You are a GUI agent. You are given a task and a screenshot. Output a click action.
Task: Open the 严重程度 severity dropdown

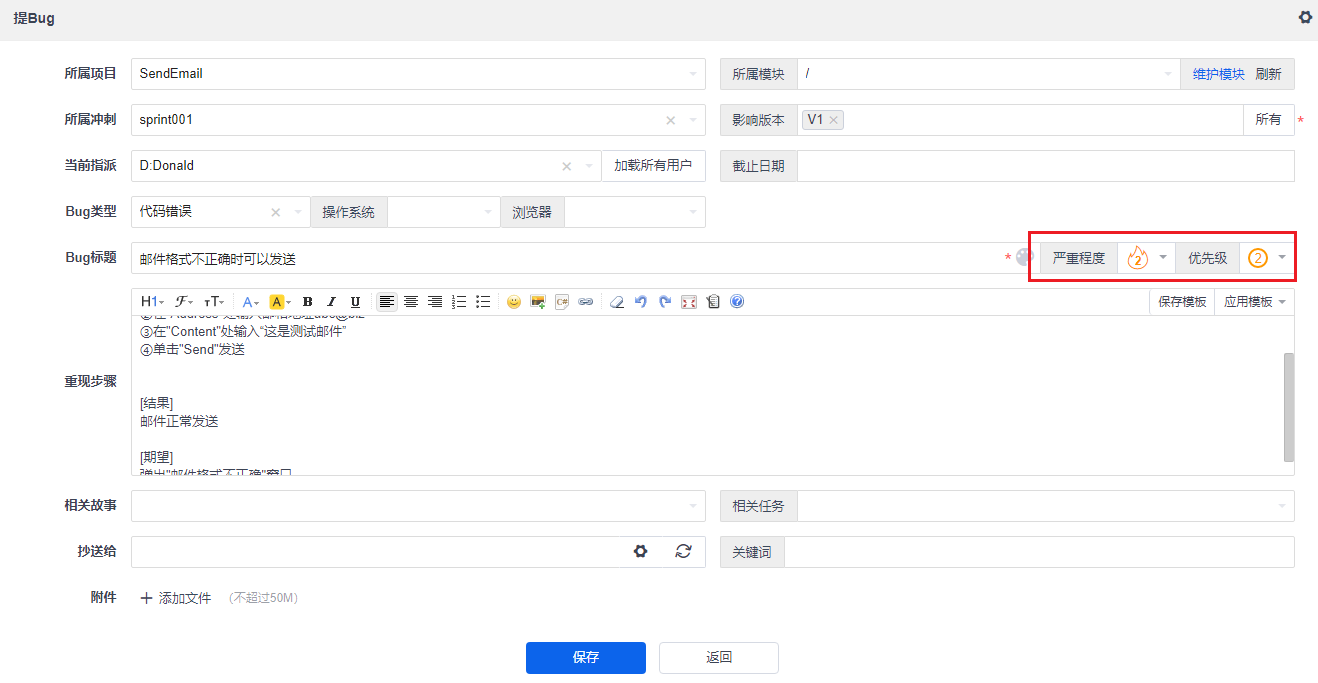pyautogui.click(x=1146, y=258)
